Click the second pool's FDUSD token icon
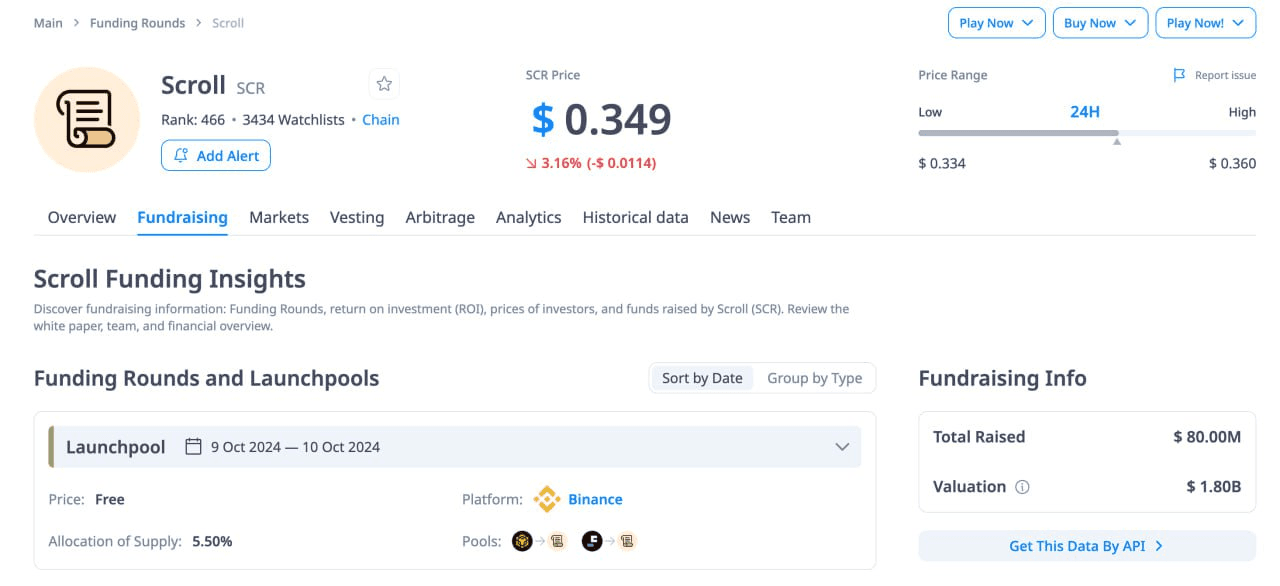 click(x=592, y=541)
